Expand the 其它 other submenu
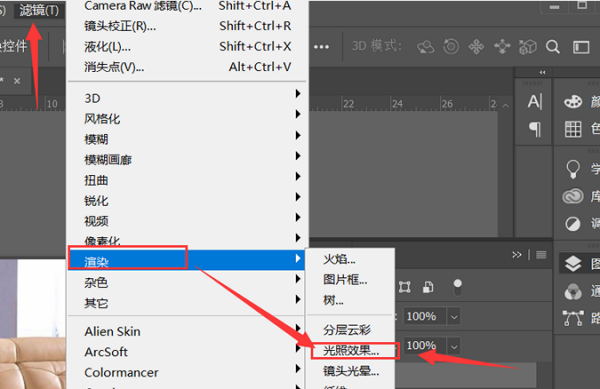Viewport: 600px width, 389px height. click(x=188, y=303)
